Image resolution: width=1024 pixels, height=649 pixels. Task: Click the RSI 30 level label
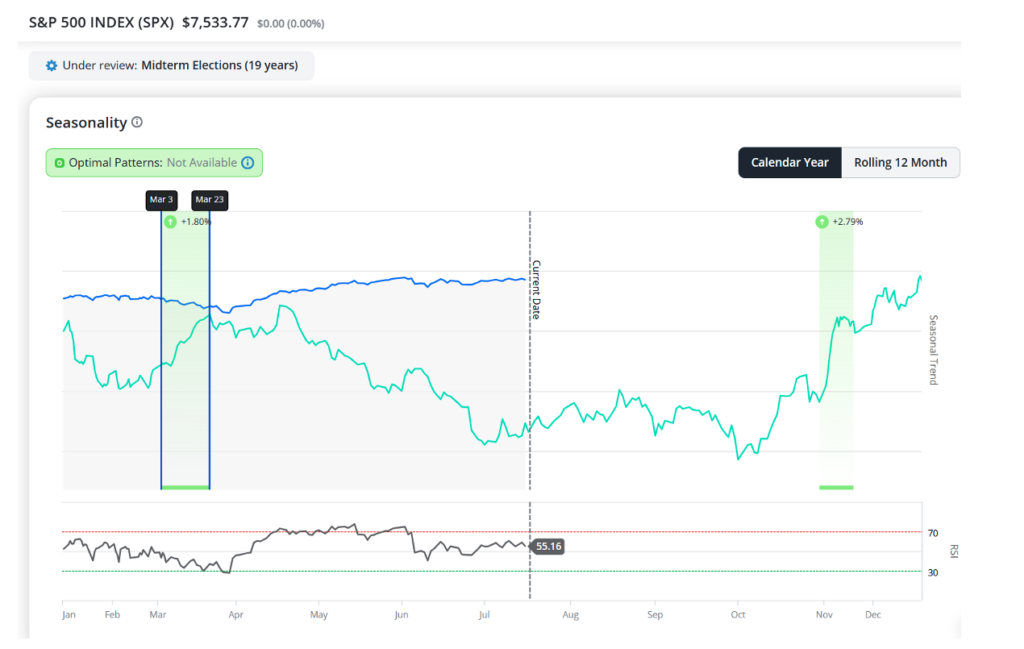click(x=933, y=573)
